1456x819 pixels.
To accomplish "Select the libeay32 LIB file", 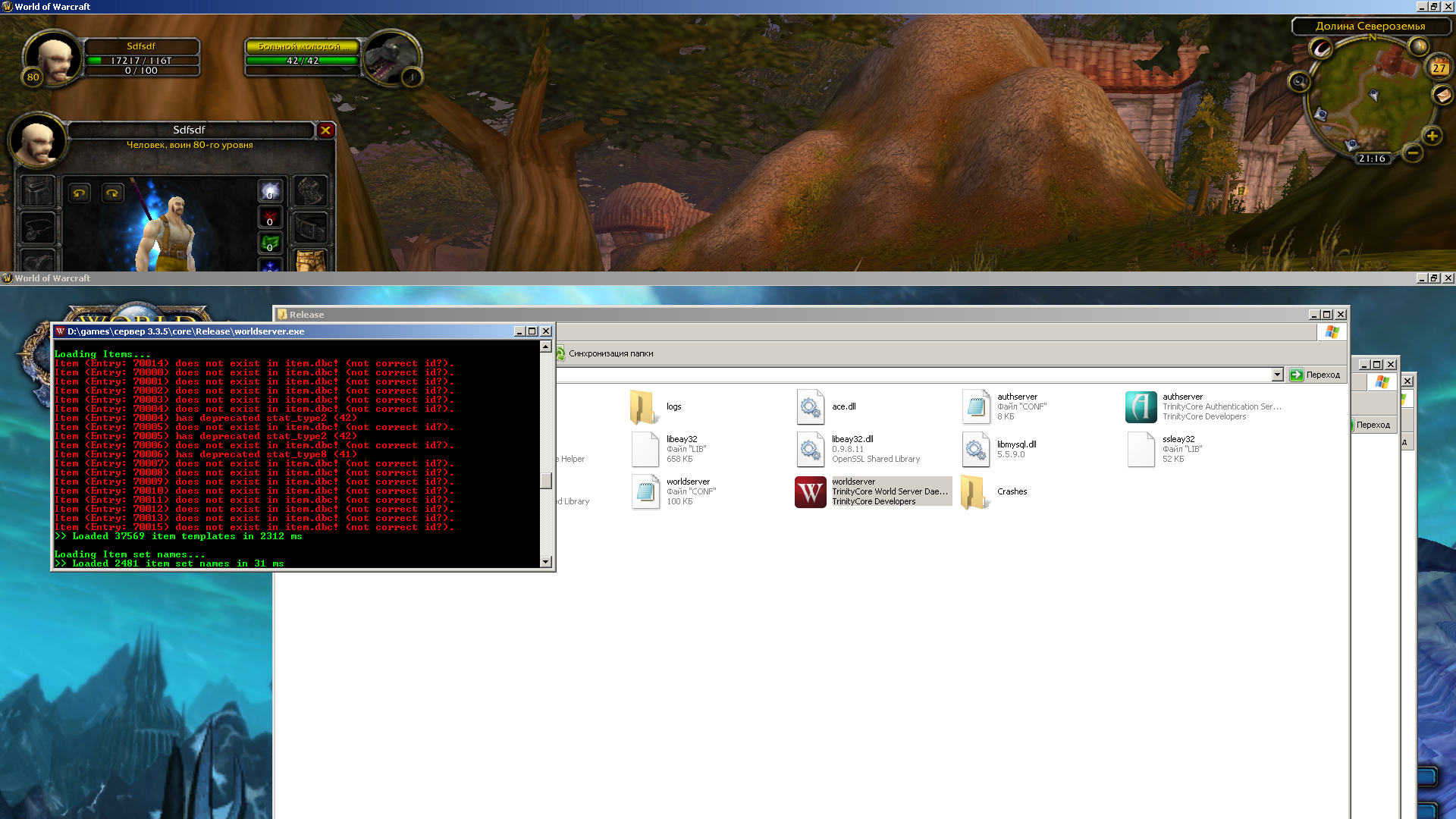I will click(670, 449).
